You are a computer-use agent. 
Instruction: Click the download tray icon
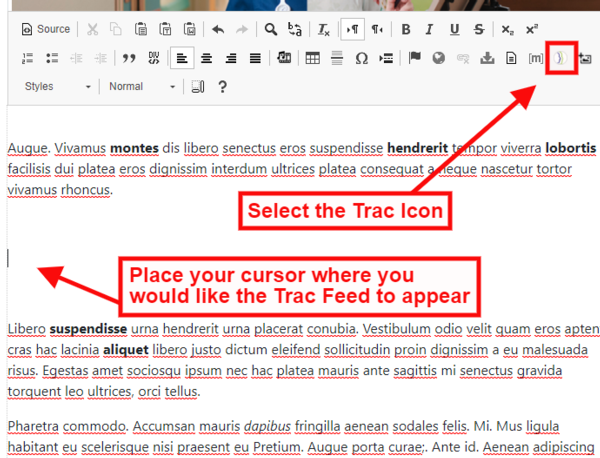487,58
